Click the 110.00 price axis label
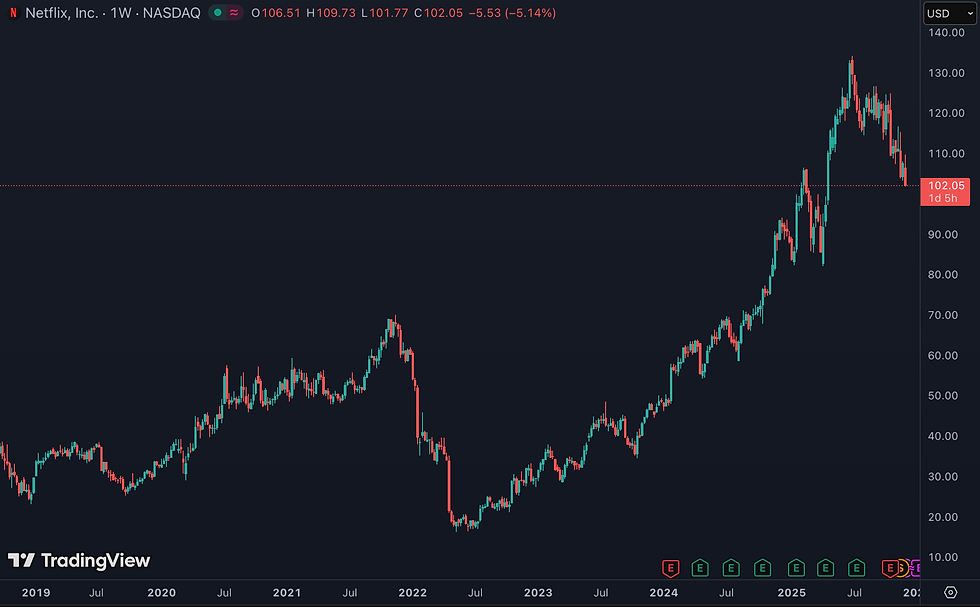 [x=946, y=154]
